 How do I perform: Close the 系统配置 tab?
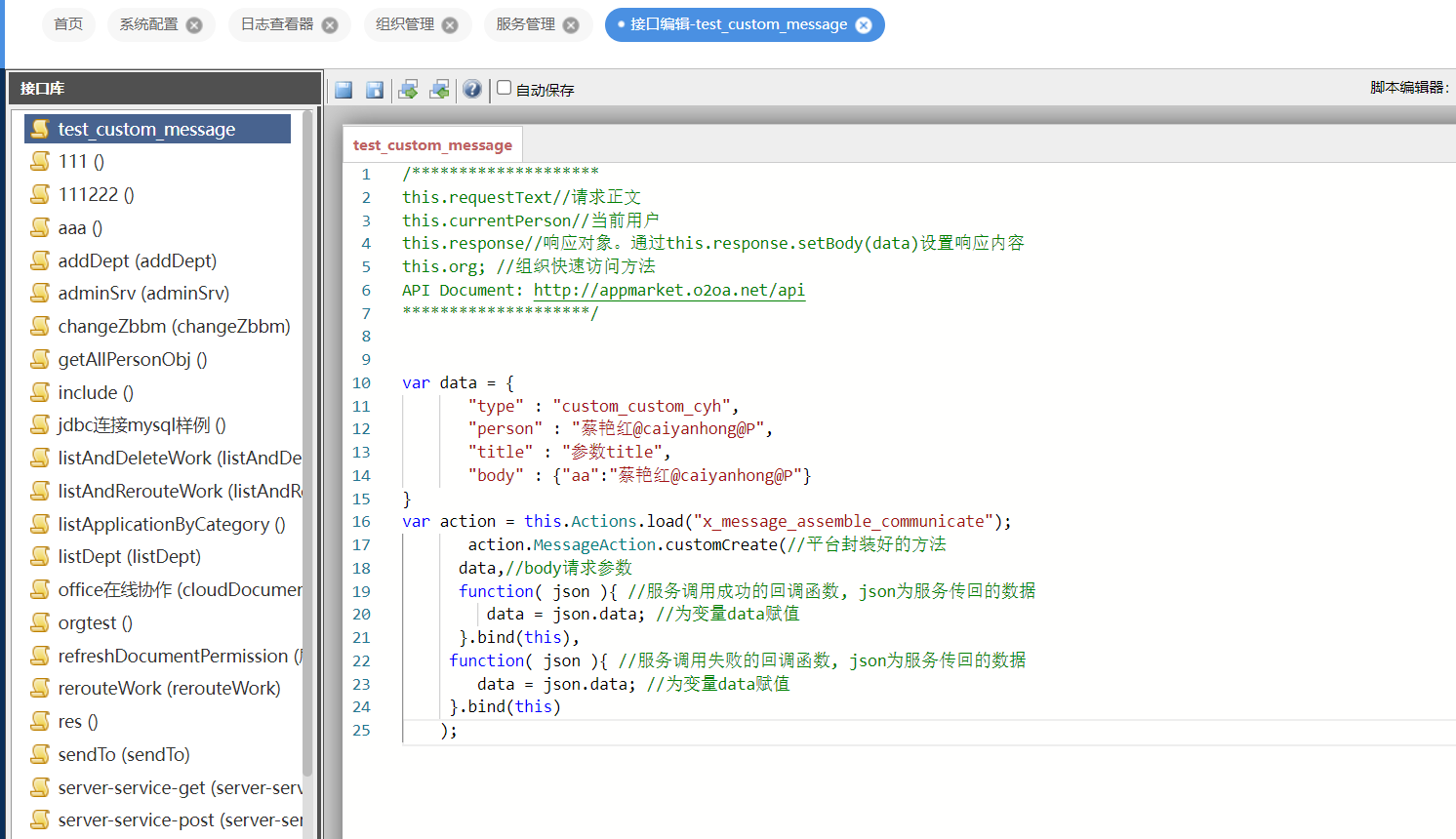click(x=194, y=25)
